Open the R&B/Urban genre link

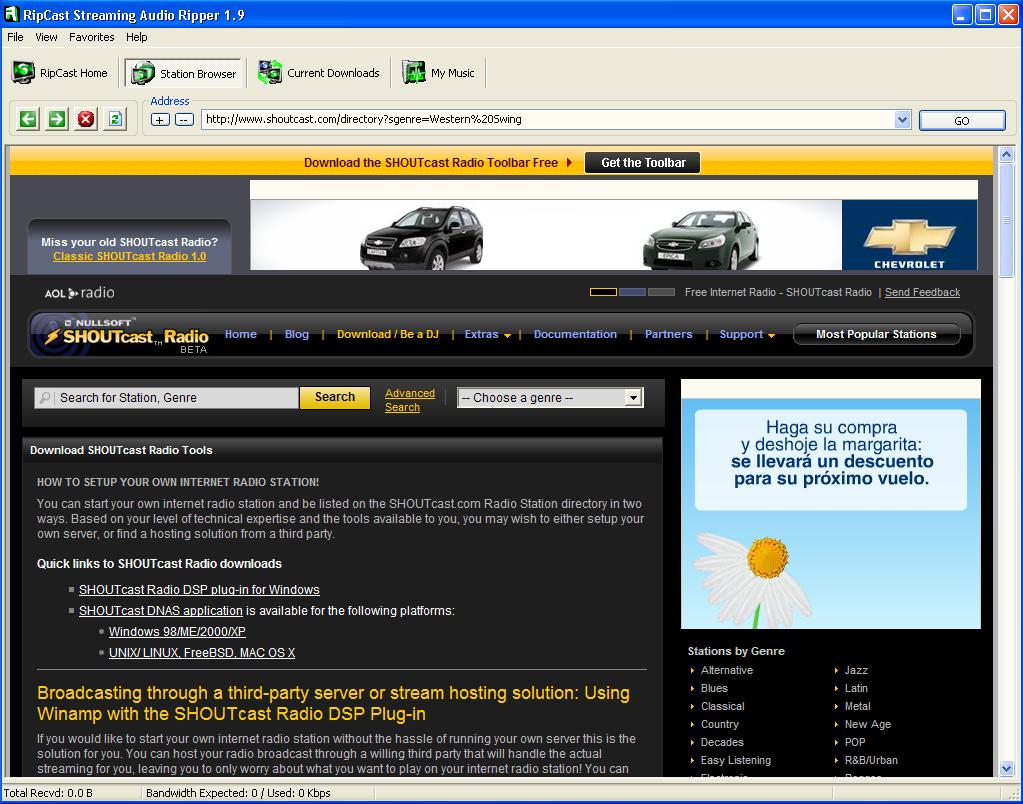pos(871,760)
